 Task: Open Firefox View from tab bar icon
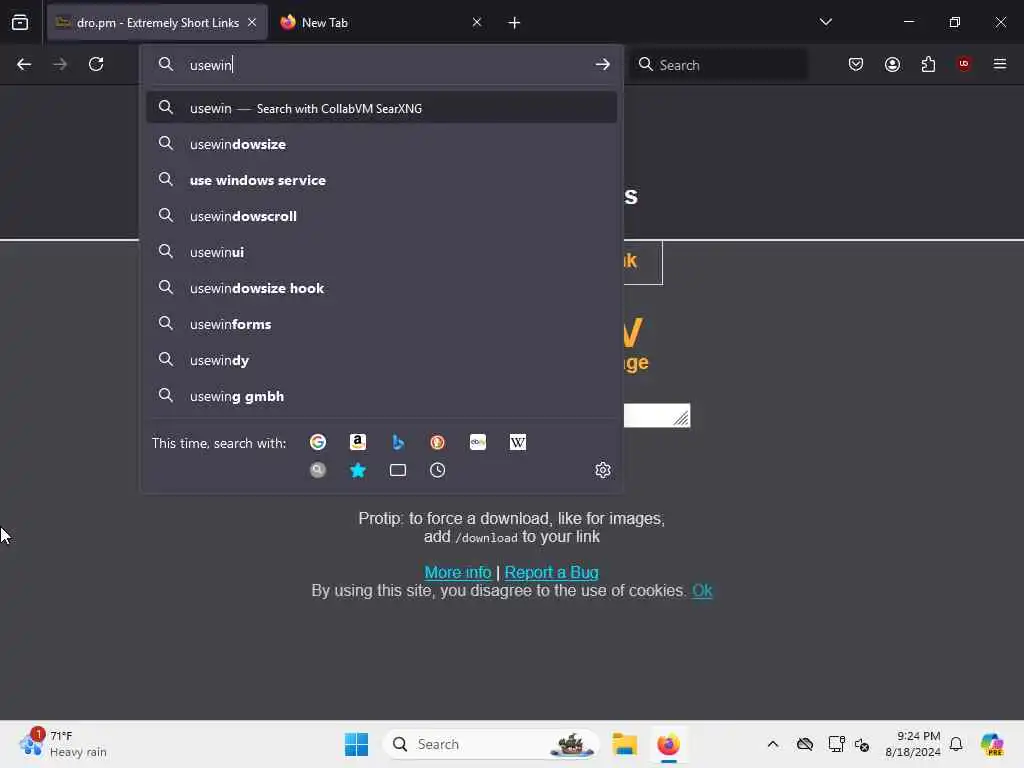(x=20, y=22)
